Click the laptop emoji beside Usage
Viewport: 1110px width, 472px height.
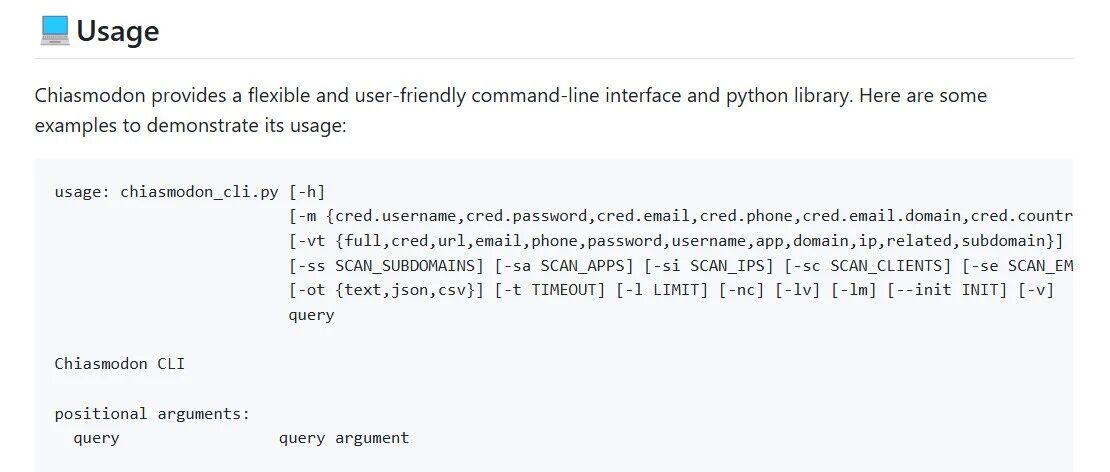[55, 32]
